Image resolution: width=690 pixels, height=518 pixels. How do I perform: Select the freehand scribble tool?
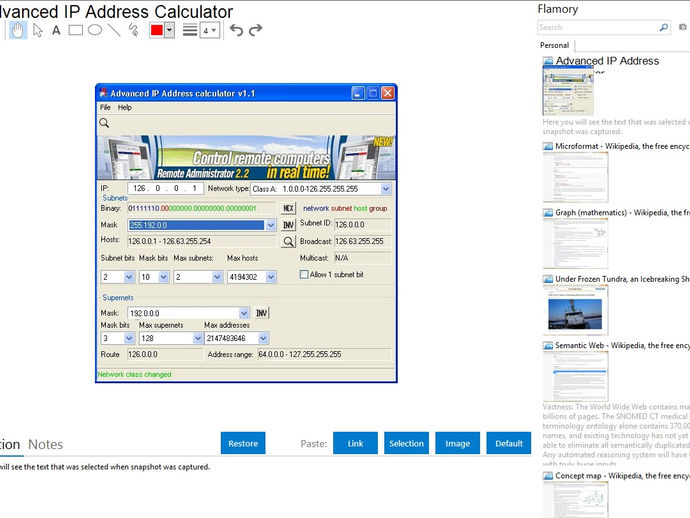(133, 30)
